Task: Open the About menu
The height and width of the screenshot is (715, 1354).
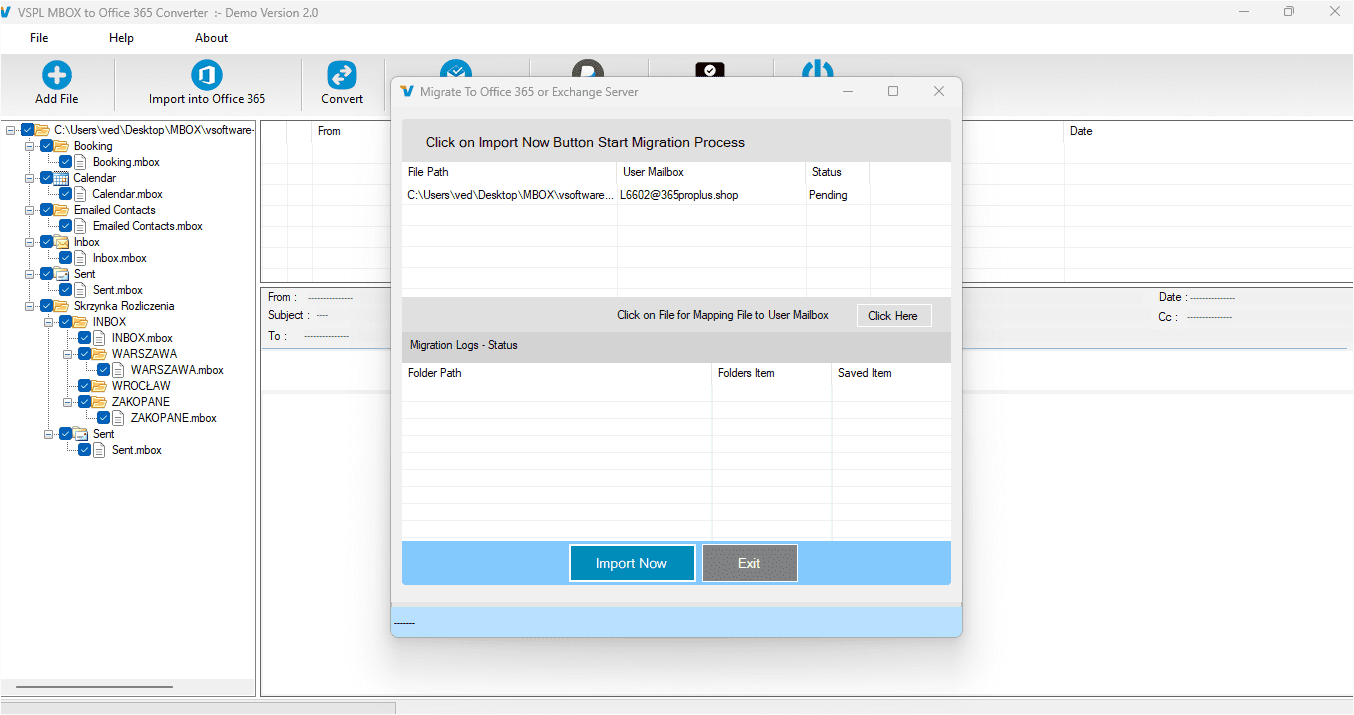Action: (211, 38)
